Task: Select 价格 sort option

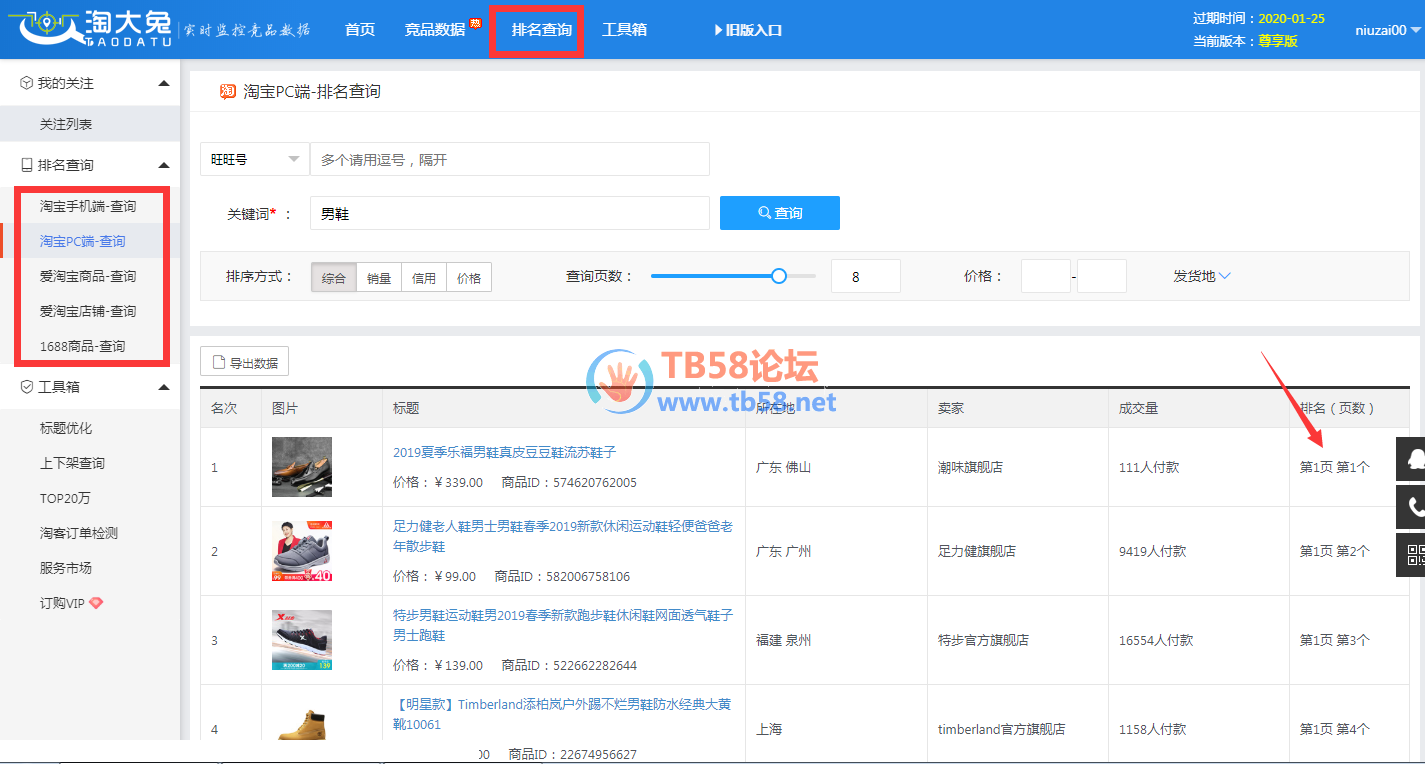Action: coord(469,278)
